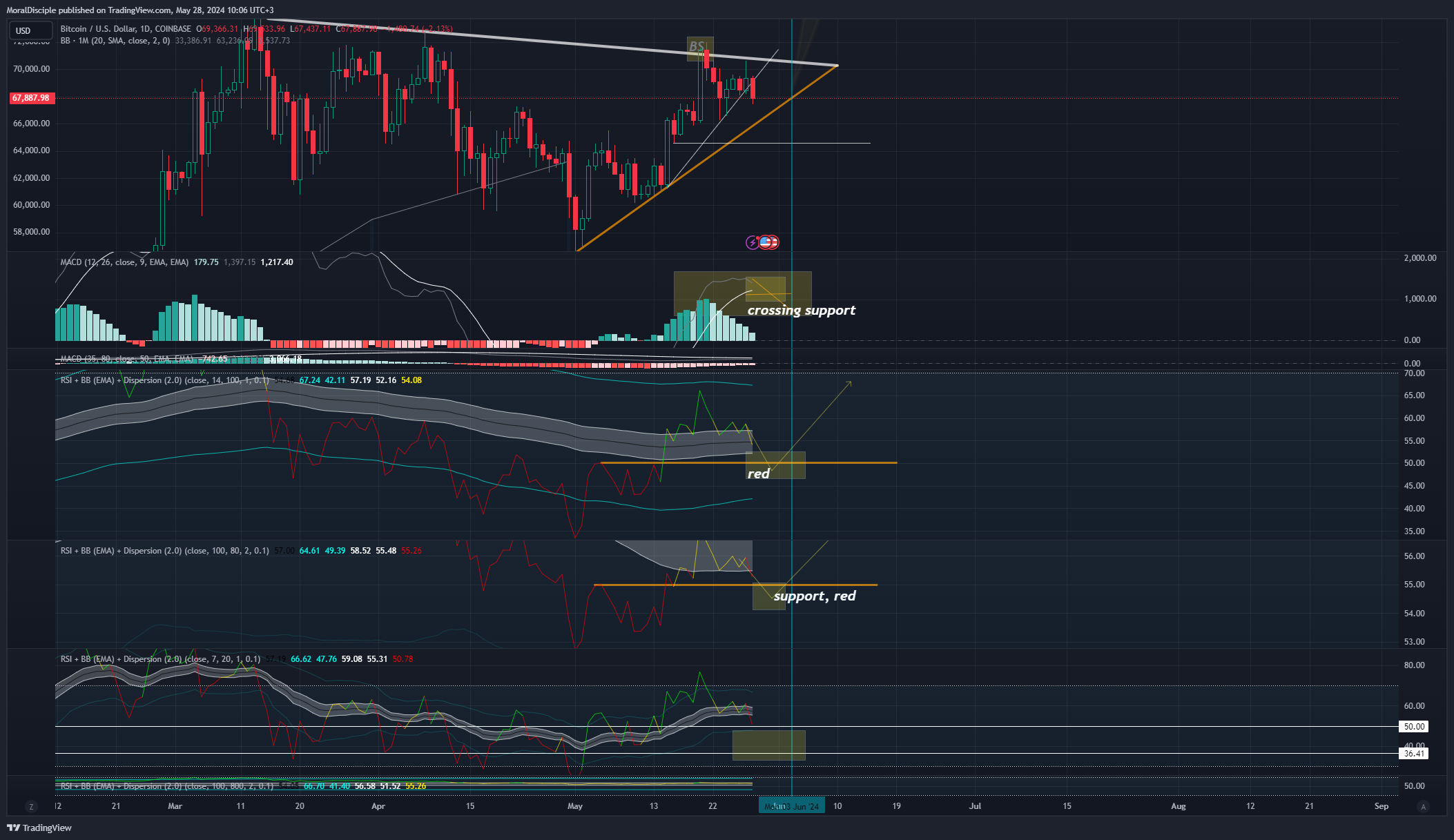The width and height of the screenshot is (1454, 840).
Task: Click the 'MoralDisciple published on TradingView.com' header text
Action: click(x=89, y=10)
